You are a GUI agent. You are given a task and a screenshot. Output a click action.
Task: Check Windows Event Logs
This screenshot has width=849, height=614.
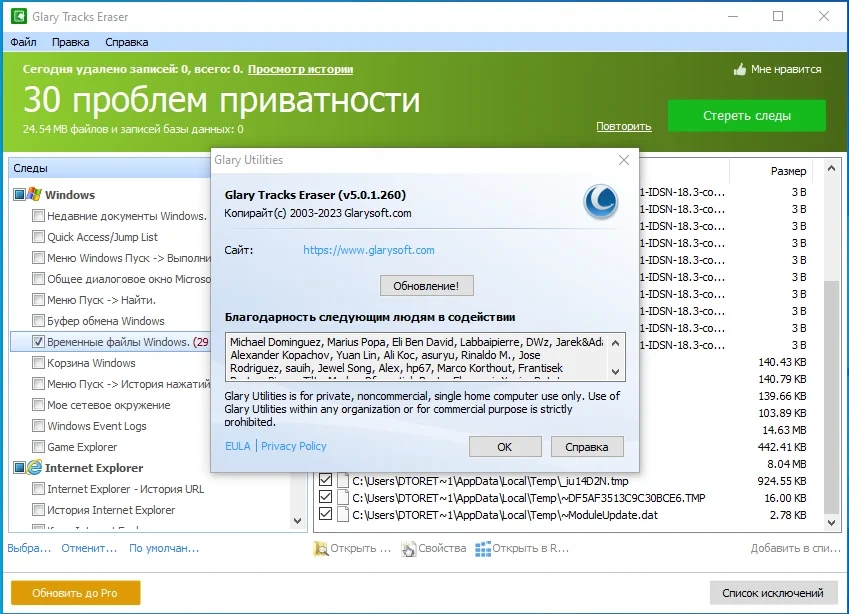[x=38, y=426]
